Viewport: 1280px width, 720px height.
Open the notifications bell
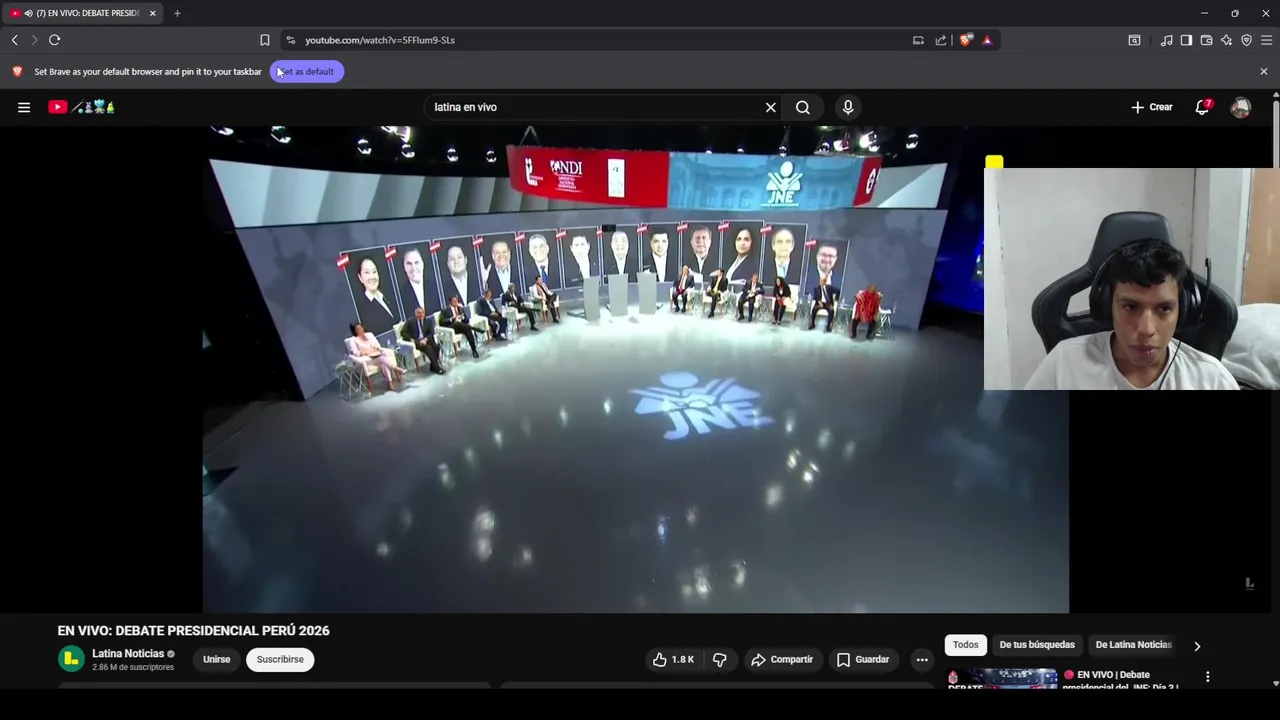click(1203, 107)
